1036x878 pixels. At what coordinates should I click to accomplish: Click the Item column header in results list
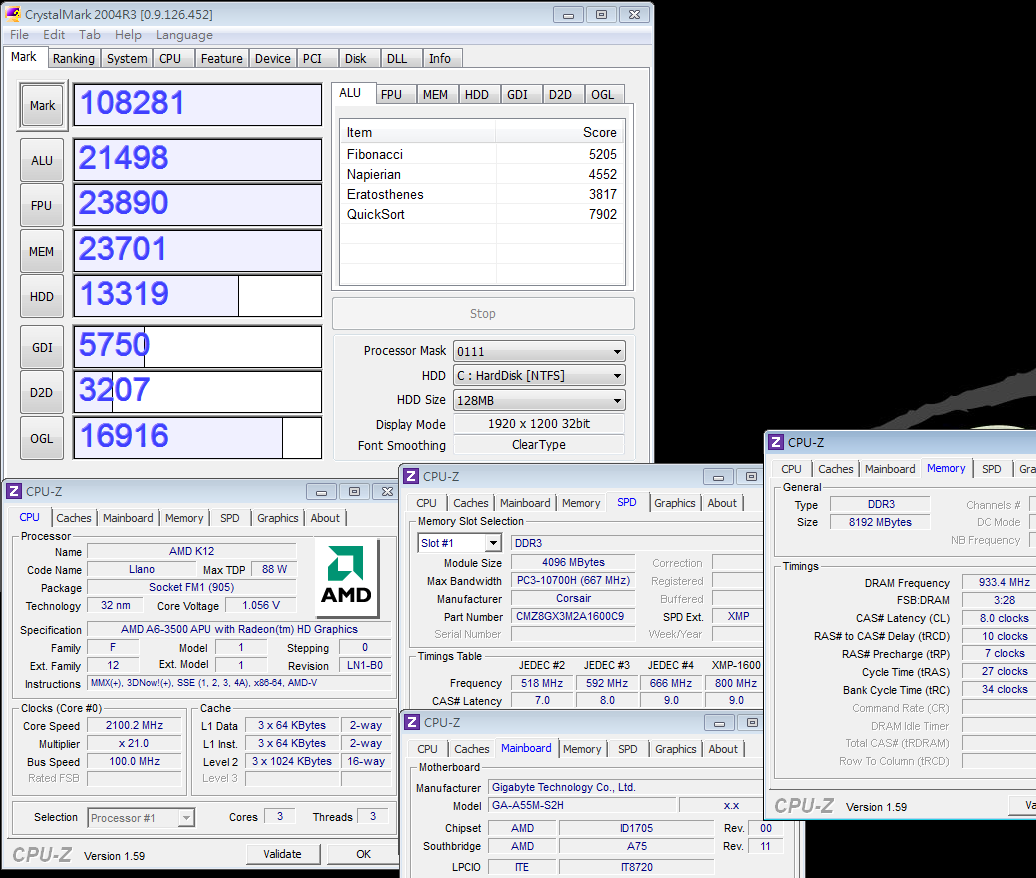click(x=418, y=132)
